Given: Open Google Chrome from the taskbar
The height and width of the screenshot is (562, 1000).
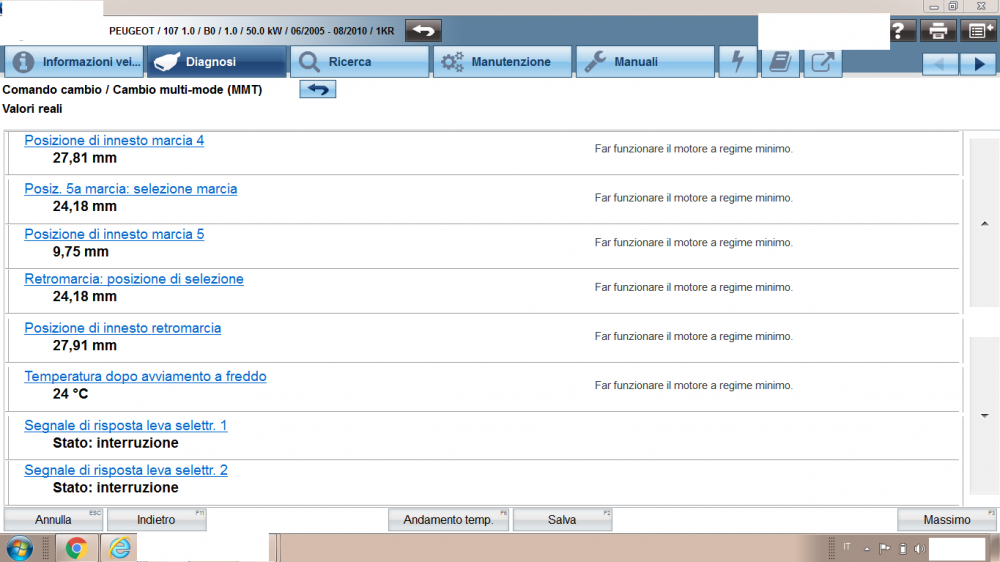Looking at the screenshot, I should (77, 548).
